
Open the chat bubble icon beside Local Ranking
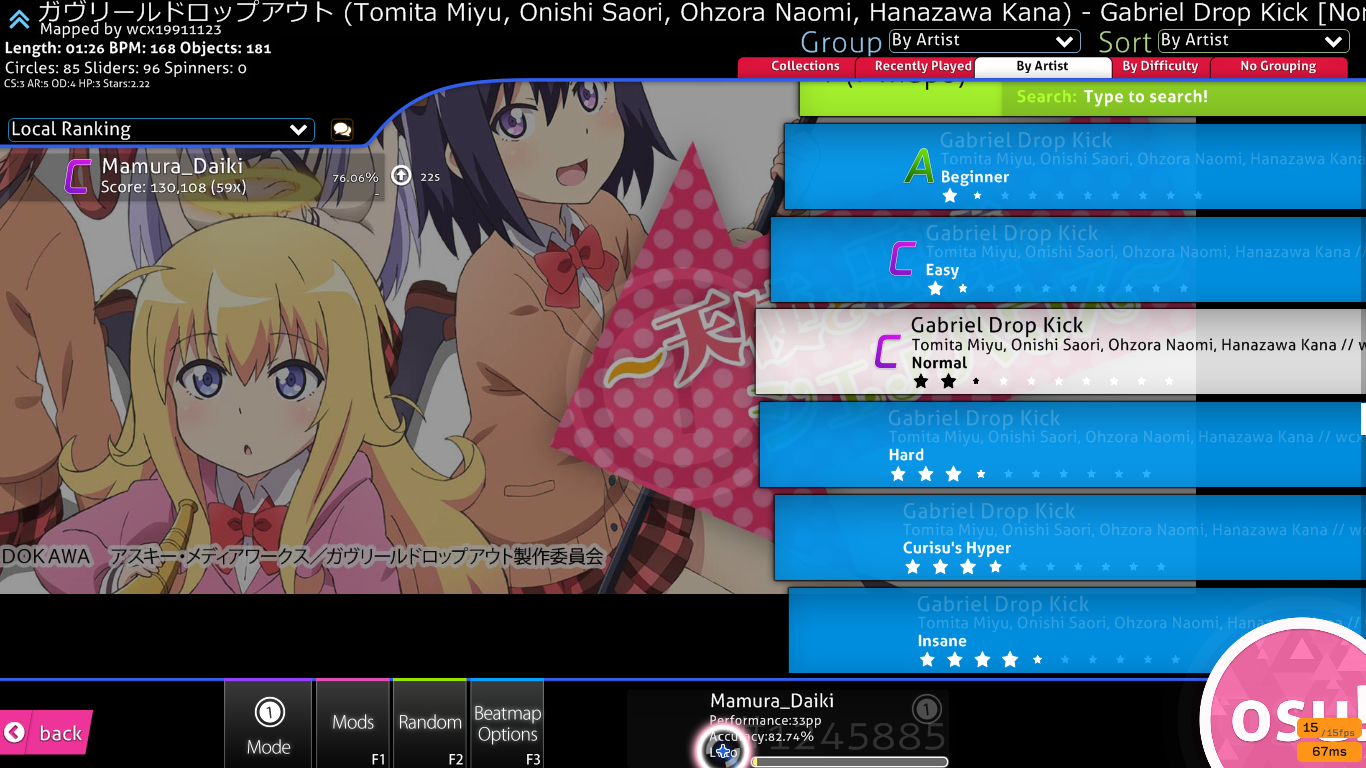[342, 130]
